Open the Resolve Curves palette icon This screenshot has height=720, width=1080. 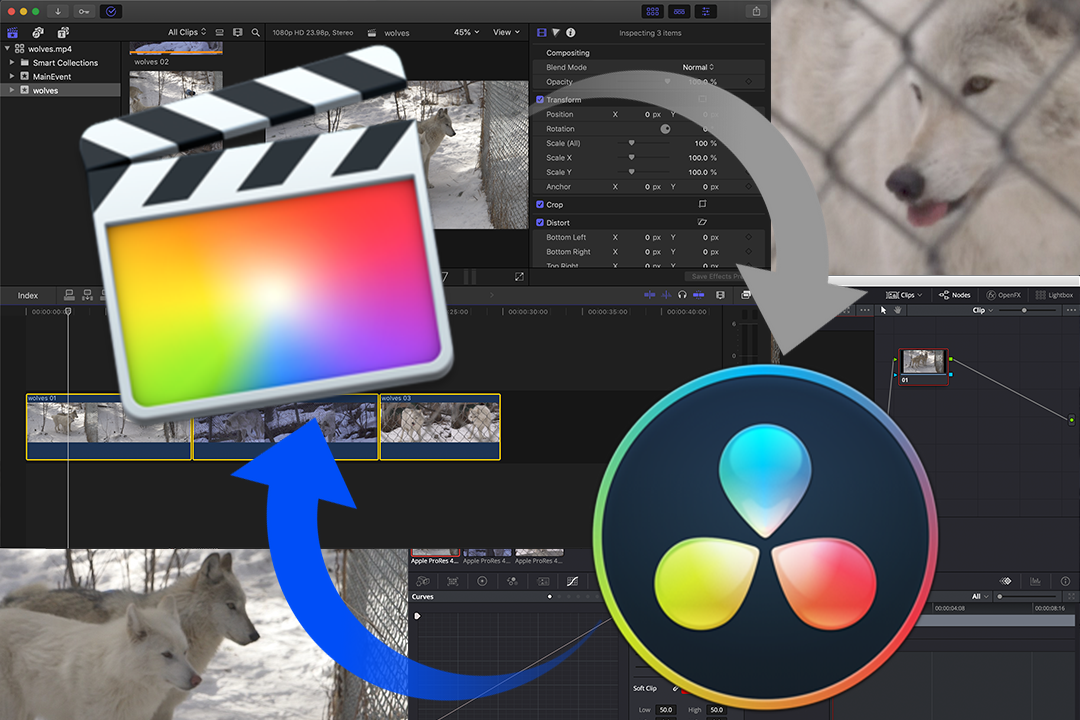coord(572,581)
